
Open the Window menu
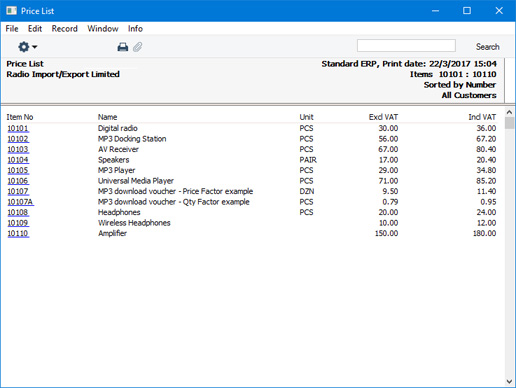click(103, 29)
